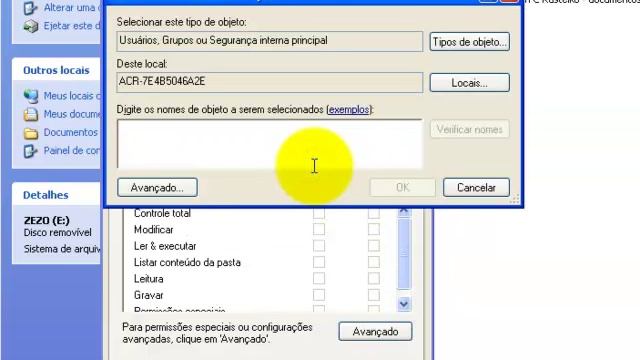Screen dimensions: 640x360
Task: Select the Modificar permission label
Action: [x=153, y=230]
